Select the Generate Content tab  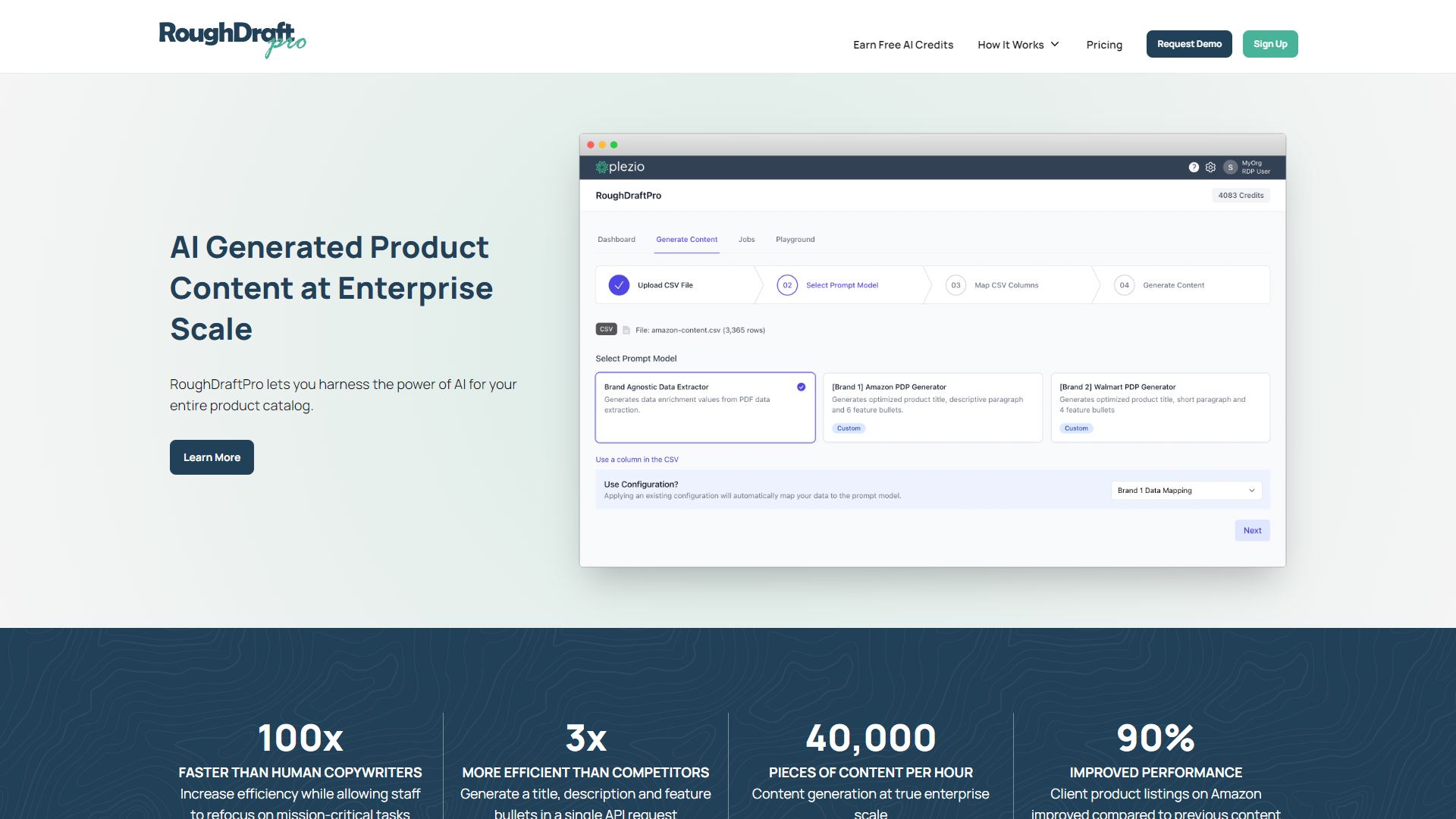686,240
